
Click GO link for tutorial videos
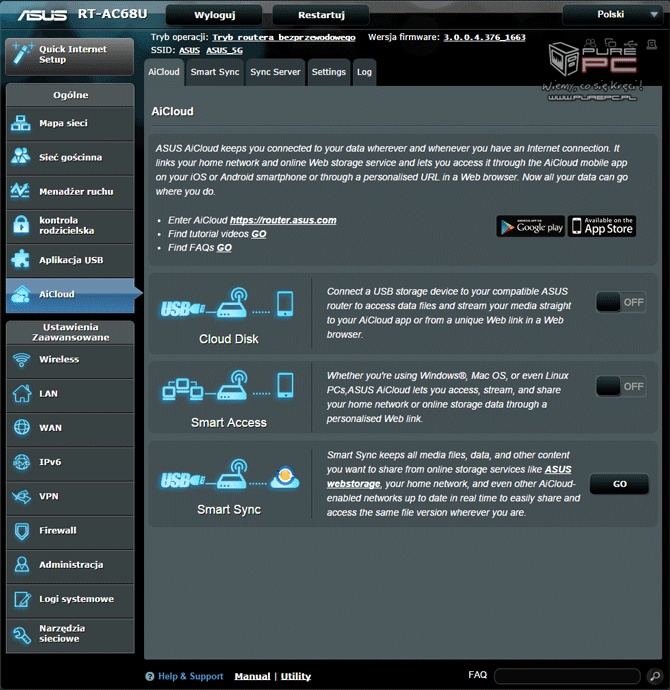coord(259,234)
